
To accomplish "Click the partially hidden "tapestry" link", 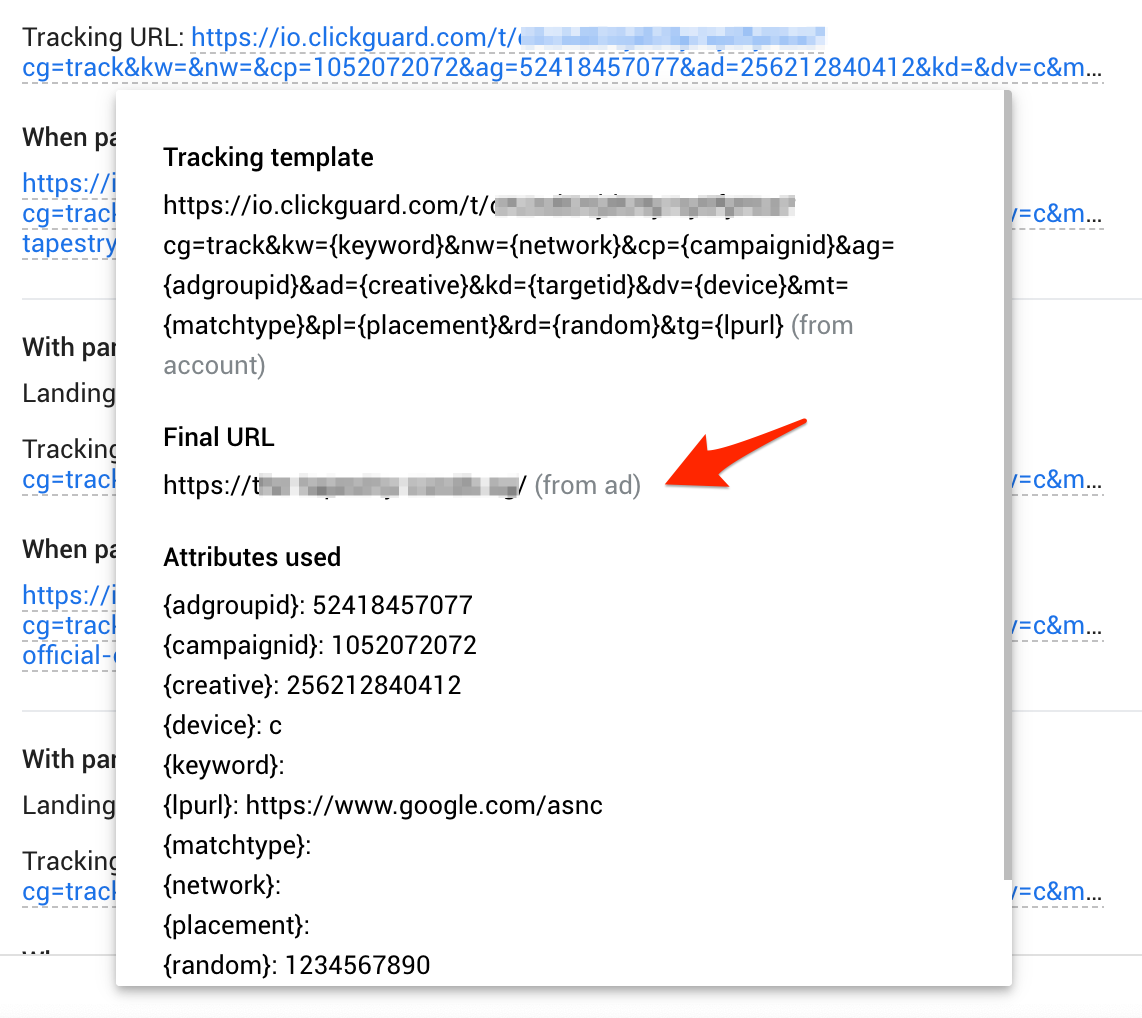I will tap(69, 244).
